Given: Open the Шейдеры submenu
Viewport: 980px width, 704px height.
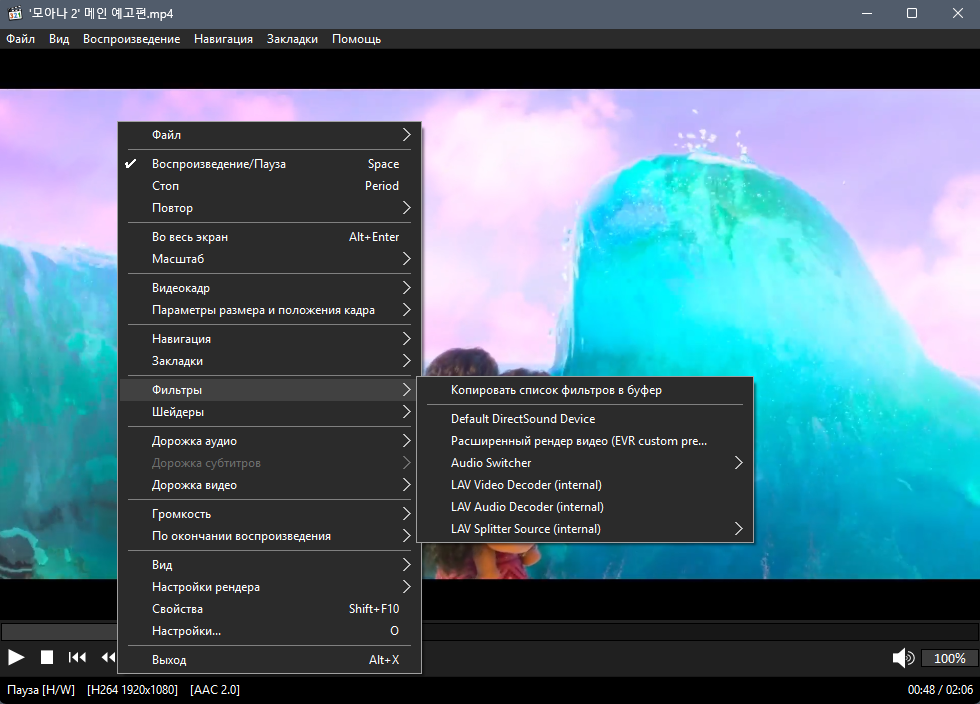Looking at the screenshot, I should click(269, 412).
